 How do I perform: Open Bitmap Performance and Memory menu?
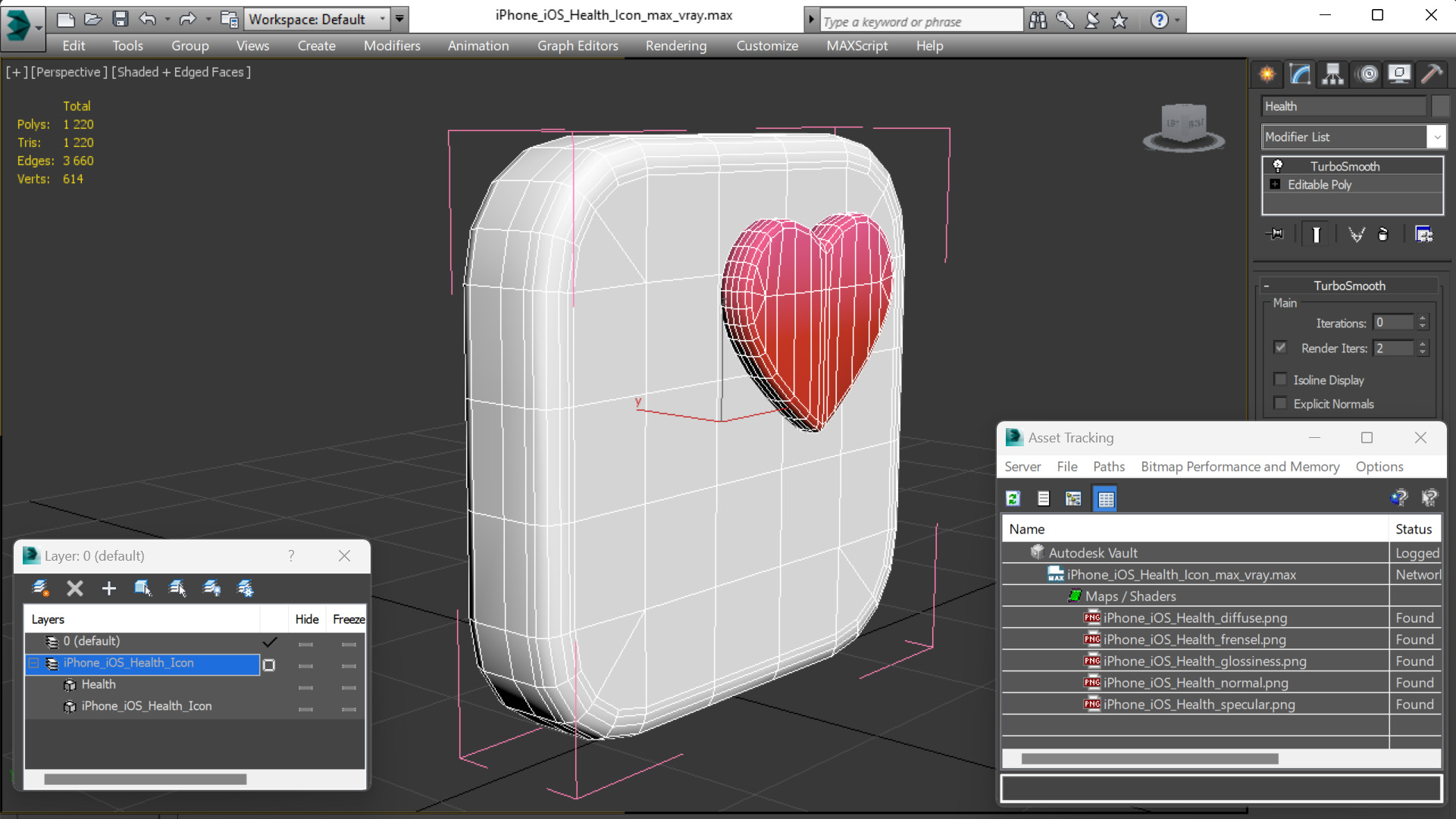1240,467
